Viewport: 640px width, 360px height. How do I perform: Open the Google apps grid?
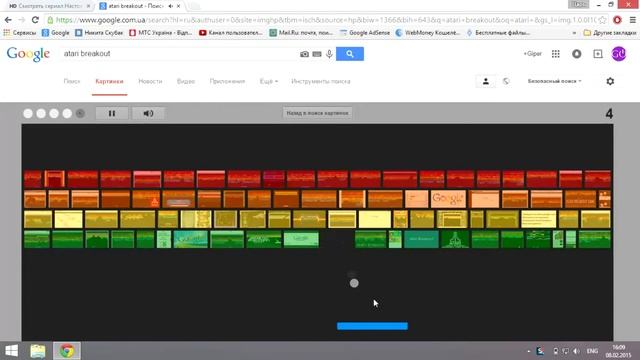click(556, 54)
